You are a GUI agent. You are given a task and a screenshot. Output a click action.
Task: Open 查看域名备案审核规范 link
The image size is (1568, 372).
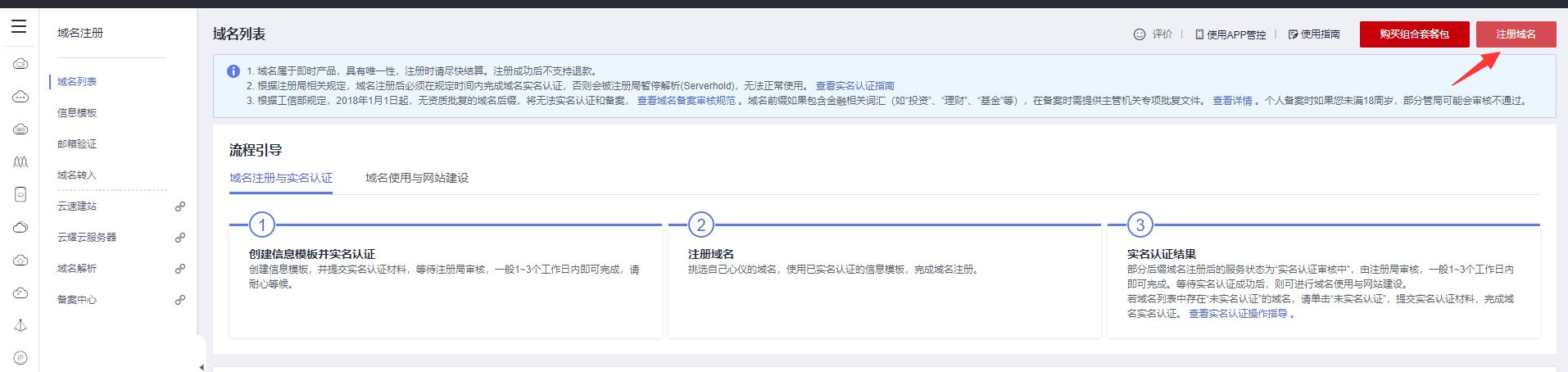tap(687, 101)
